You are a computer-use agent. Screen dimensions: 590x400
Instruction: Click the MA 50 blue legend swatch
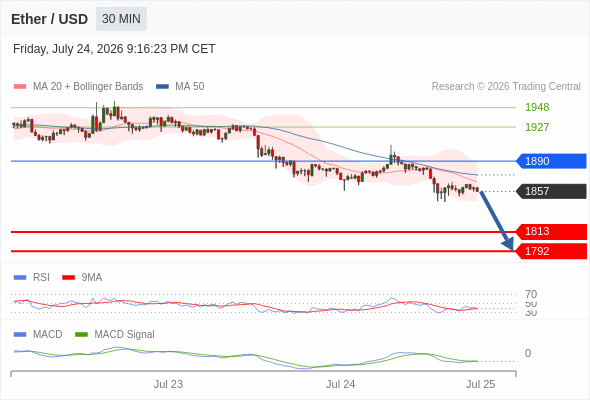click(162, 87)
